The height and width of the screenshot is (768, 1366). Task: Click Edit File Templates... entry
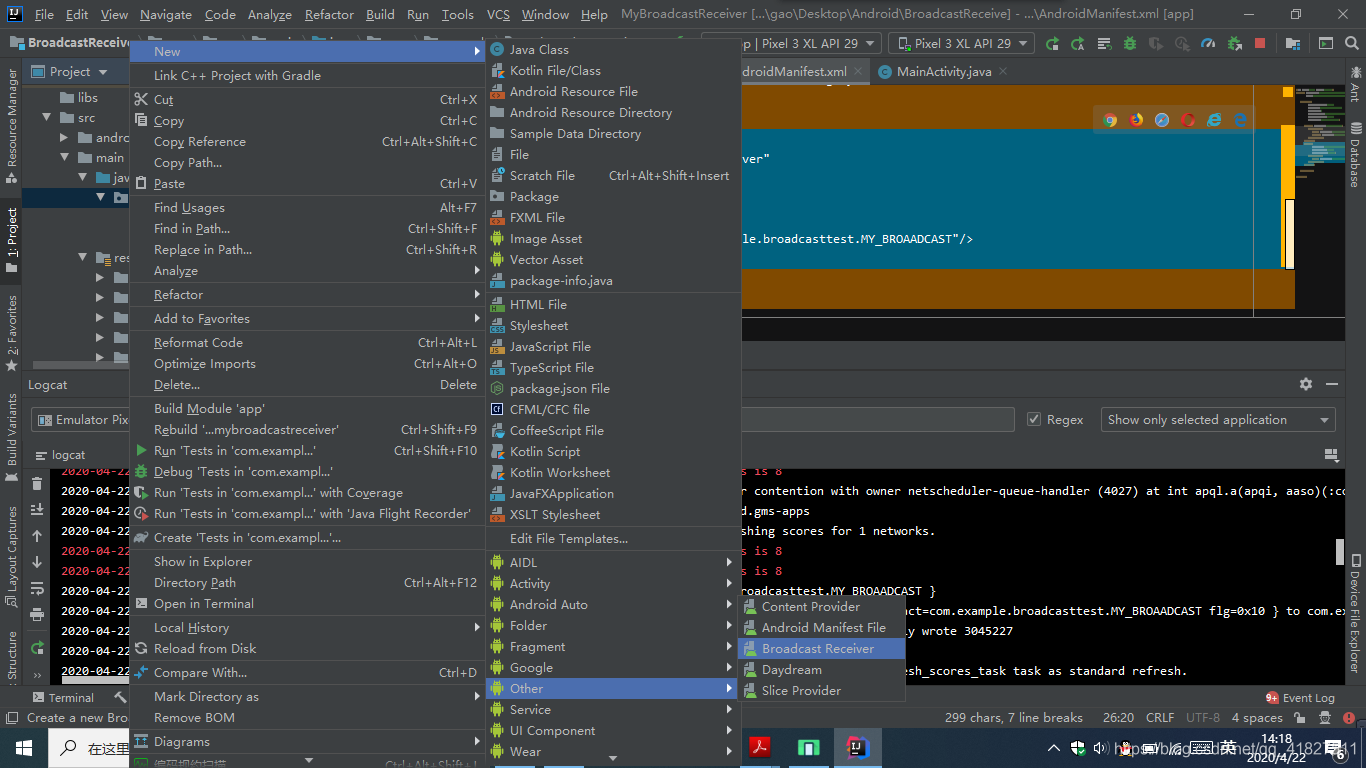(612, 539)
